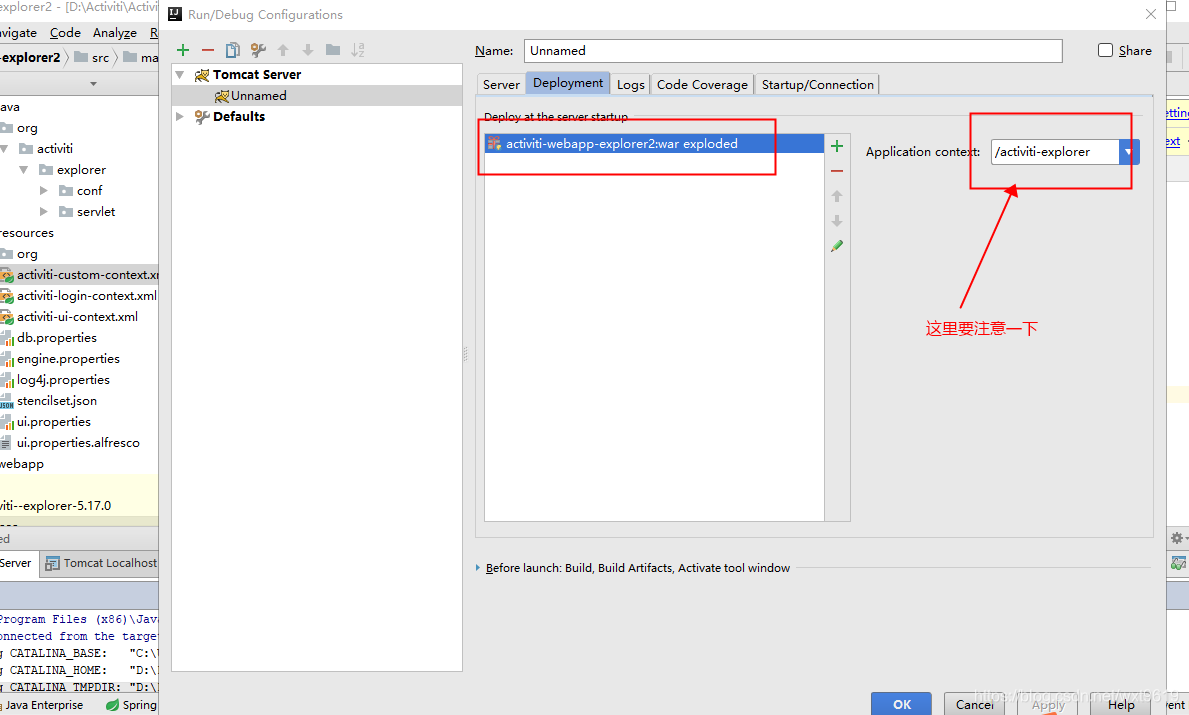The image size is (1189, 715).
Task: Move deployment artifact up
Action: click(837, 196)
